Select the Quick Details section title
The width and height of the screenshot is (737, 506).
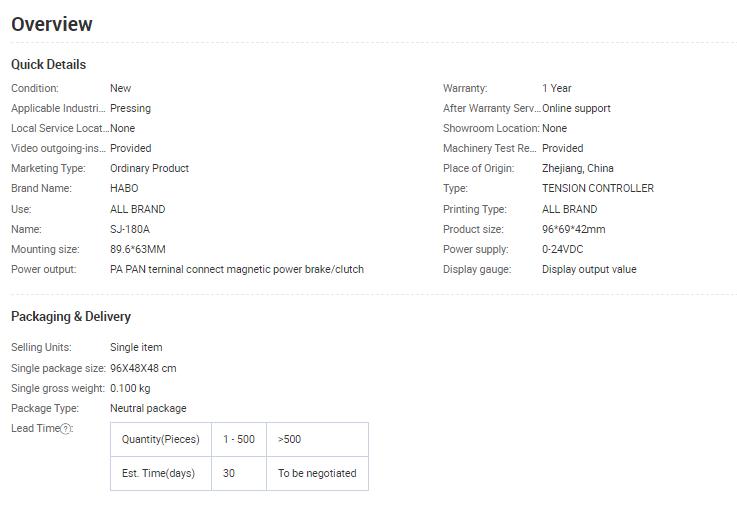48,64
